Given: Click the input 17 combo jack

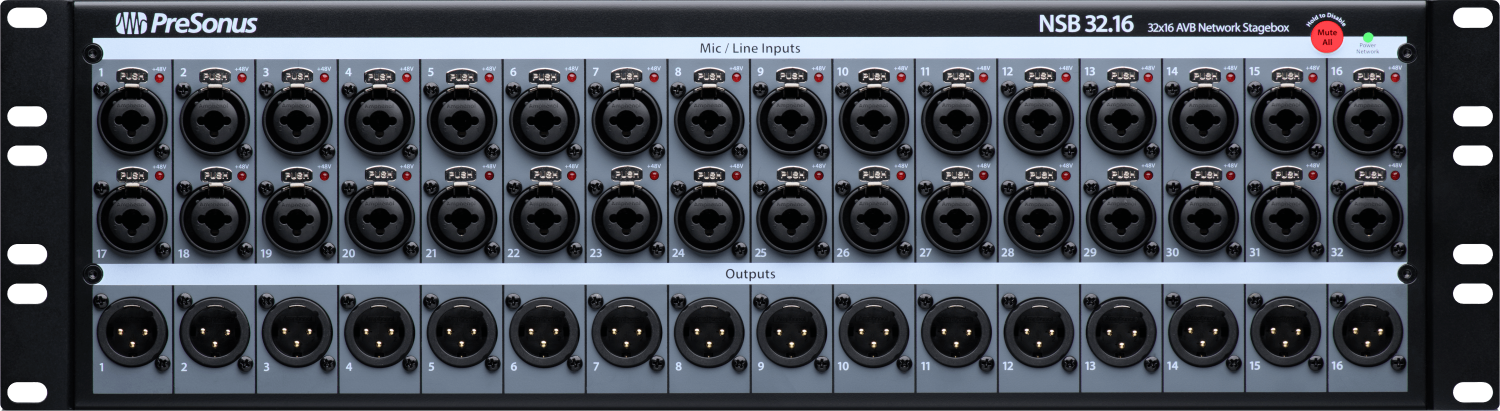Looking at the screenshot, I should pyautogui.click(x=132, y=219).
